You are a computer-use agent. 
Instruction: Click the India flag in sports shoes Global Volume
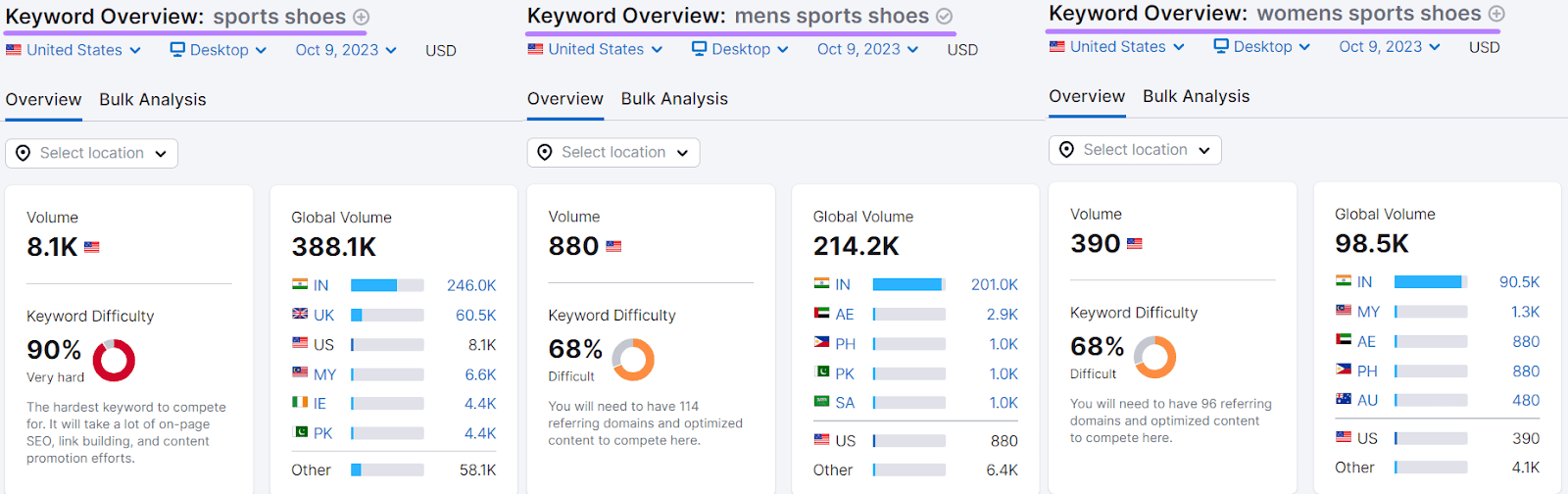[x=300, y=285]
